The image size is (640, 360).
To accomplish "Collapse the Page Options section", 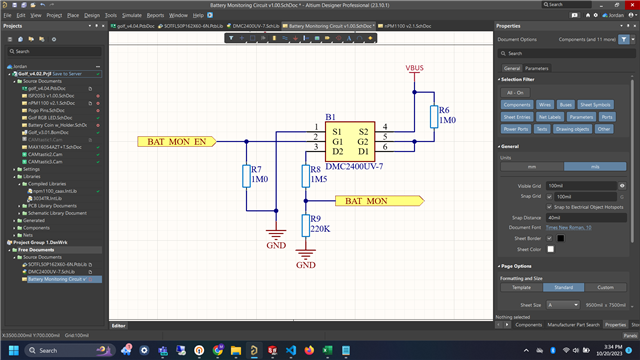I will point(499,266).
